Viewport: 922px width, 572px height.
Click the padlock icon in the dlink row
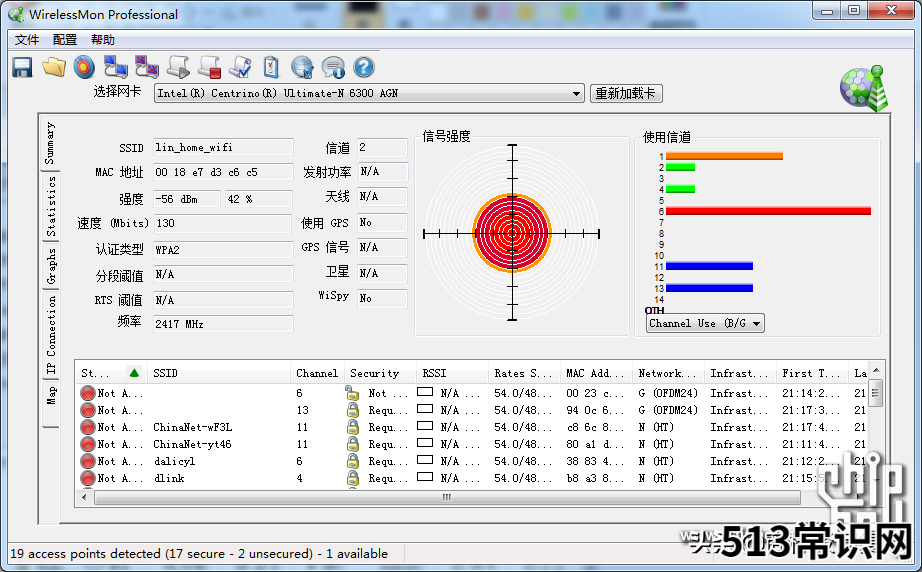[352, 478]
